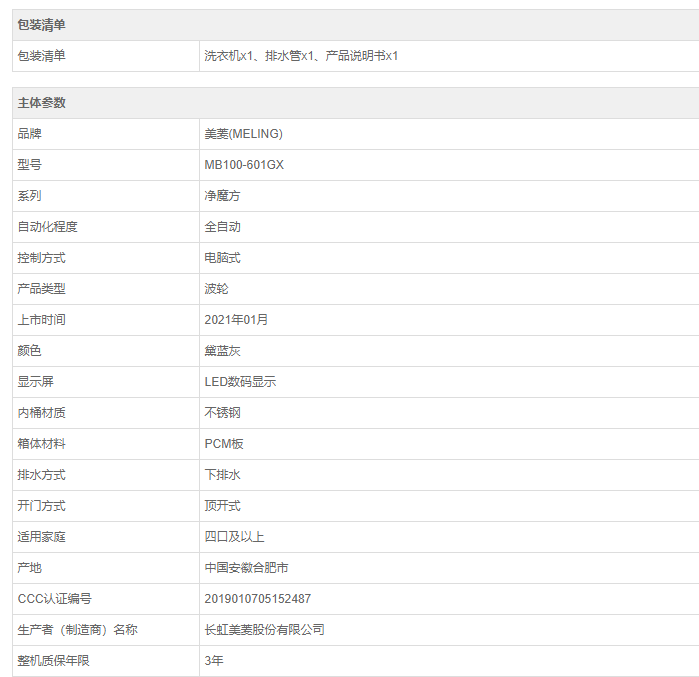699x677 pixels.
Task: Click the 长虹美菱股份有限公司 value
Action: [264, 630]
